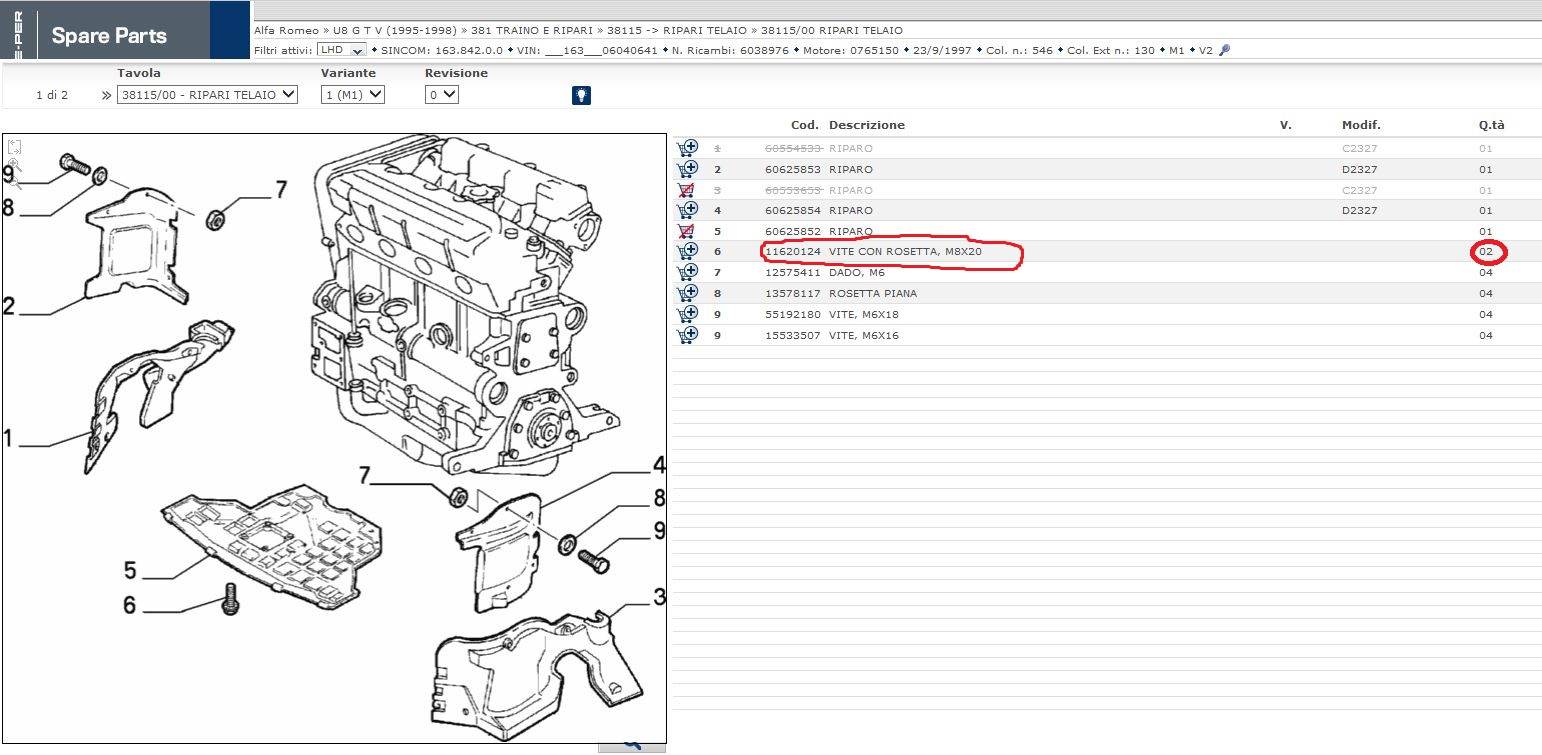1542x755 pixels.
Task: Click the SINCOM: 163.842.0.0 filter text
Action: 443,50
